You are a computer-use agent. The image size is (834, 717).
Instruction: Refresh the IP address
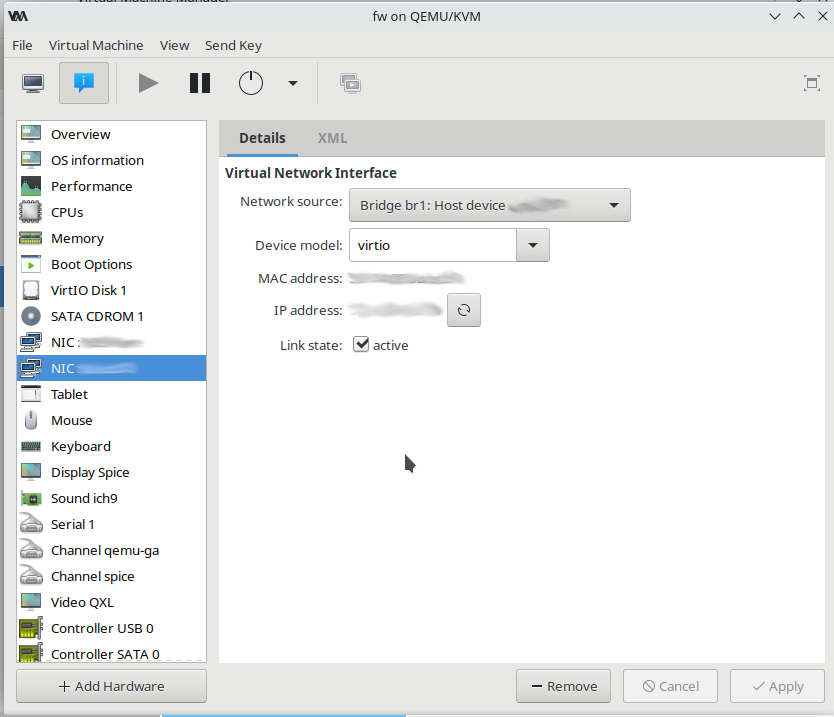click(x=464, y=310)
